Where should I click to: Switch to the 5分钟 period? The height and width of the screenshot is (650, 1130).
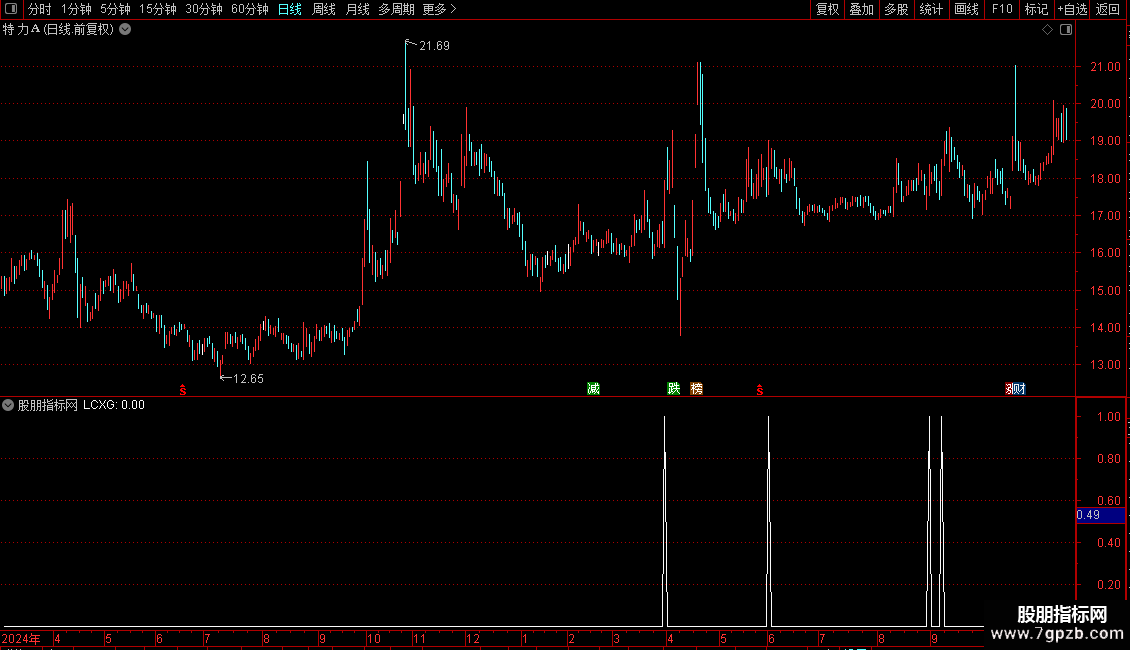pyautogui.click(x=115, y=9)
